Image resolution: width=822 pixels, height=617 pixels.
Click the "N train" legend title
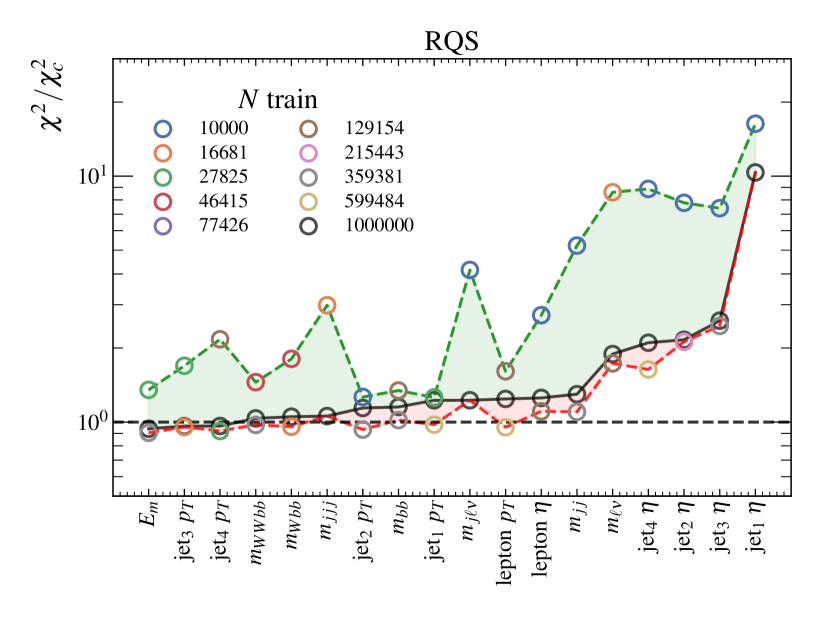(278, 99)
